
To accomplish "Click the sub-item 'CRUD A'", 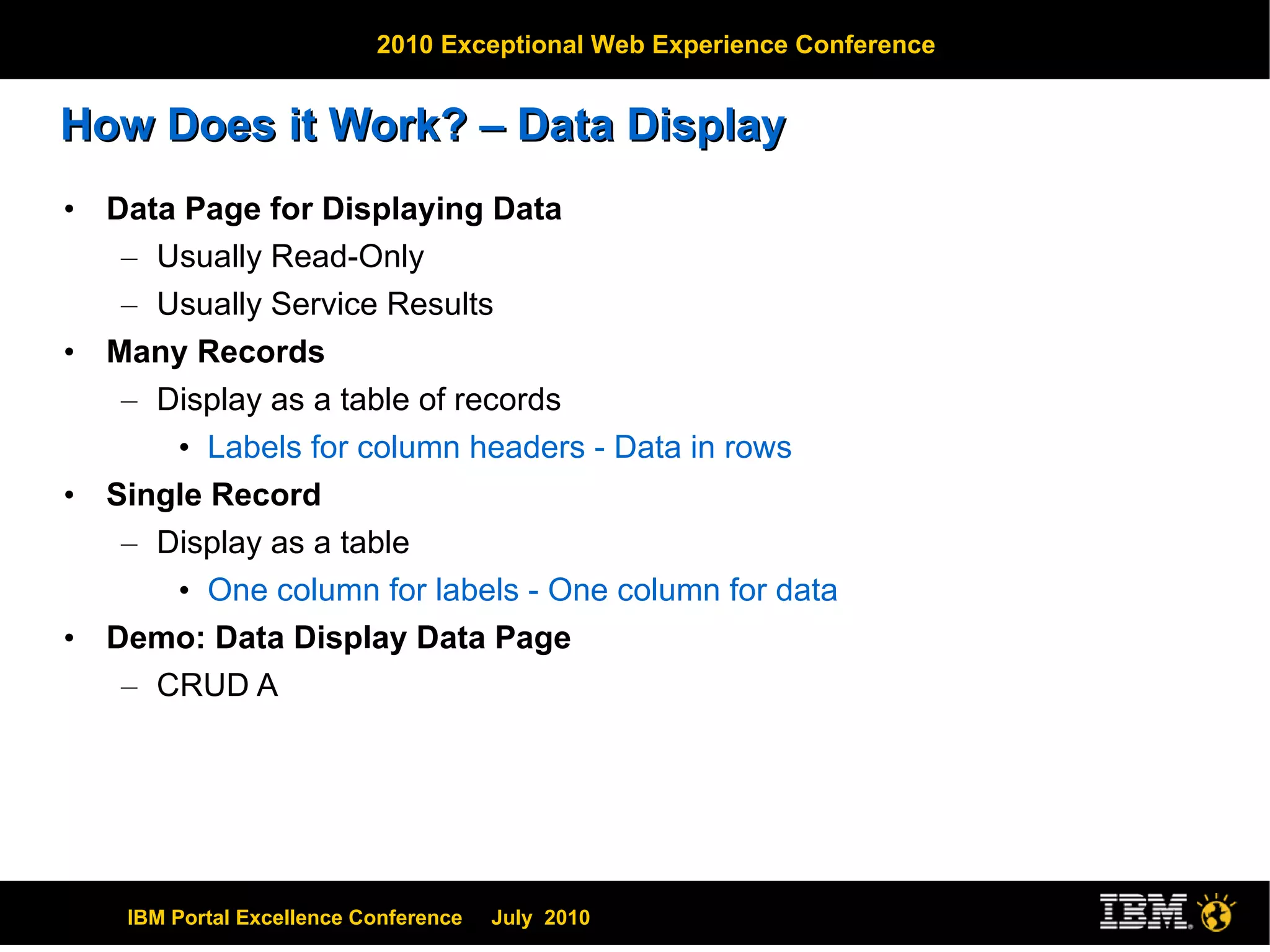I will click(x=217, y=686).
